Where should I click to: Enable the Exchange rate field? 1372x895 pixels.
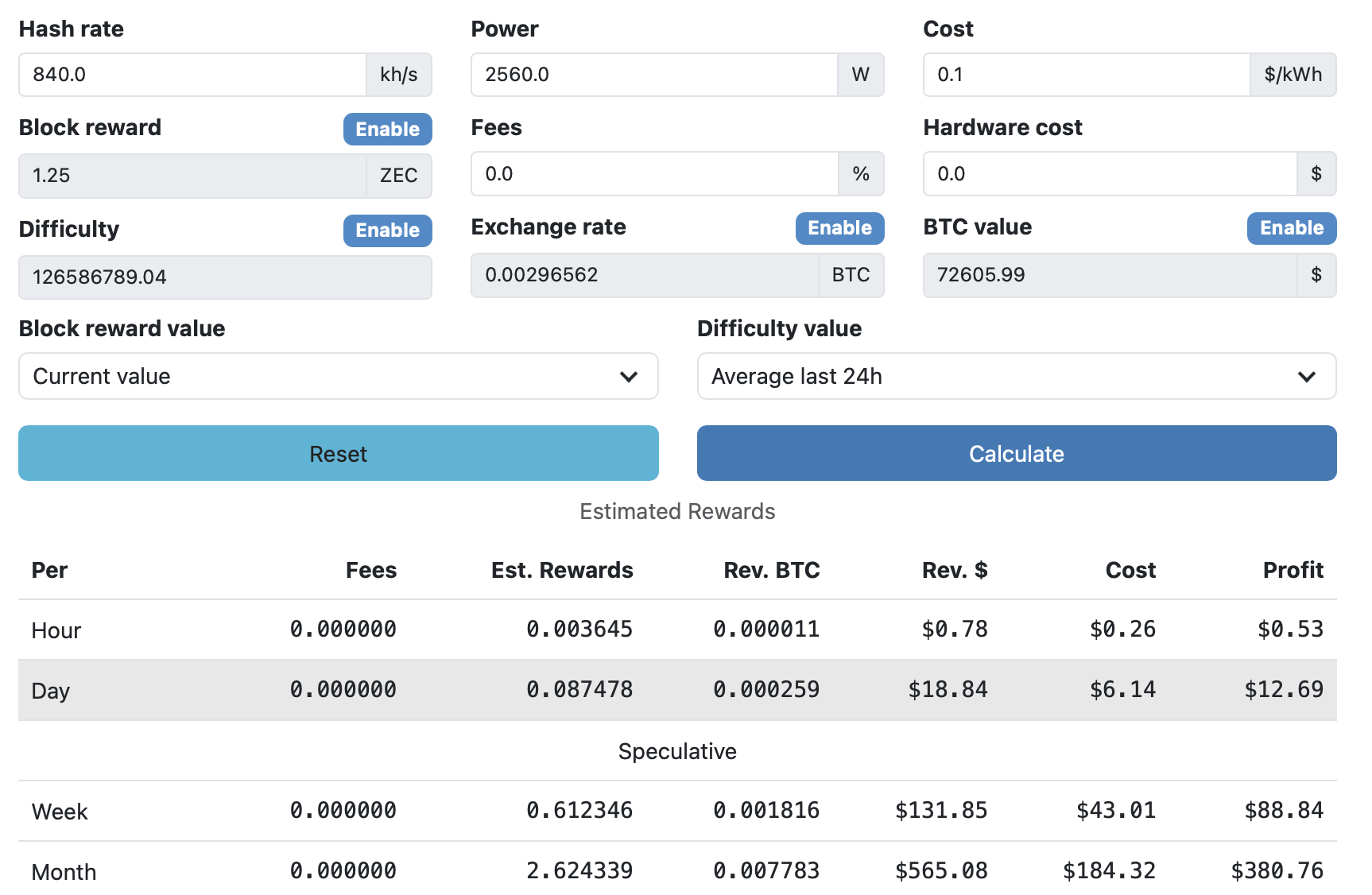point(839,228)
